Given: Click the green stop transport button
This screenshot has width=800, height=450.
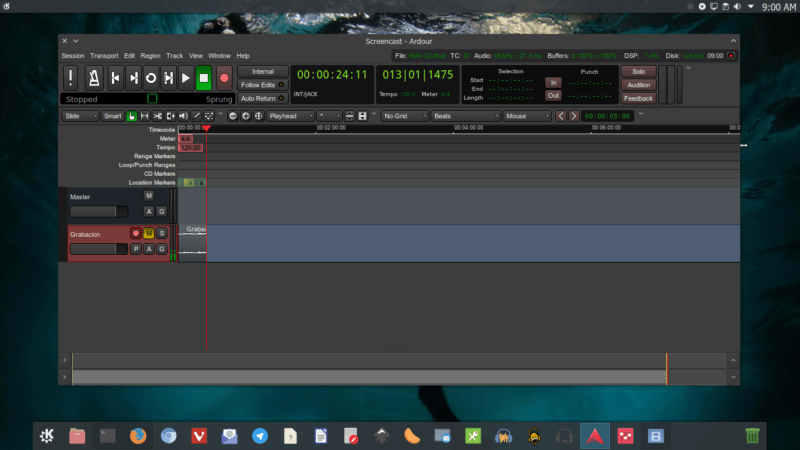Looking at the screenshot, I should tap(204, 78).
